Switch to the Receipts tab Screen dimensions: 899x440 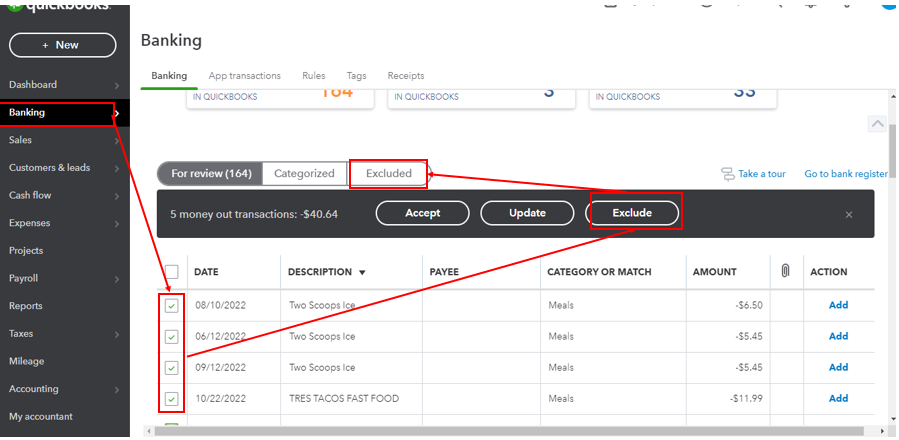406,76
